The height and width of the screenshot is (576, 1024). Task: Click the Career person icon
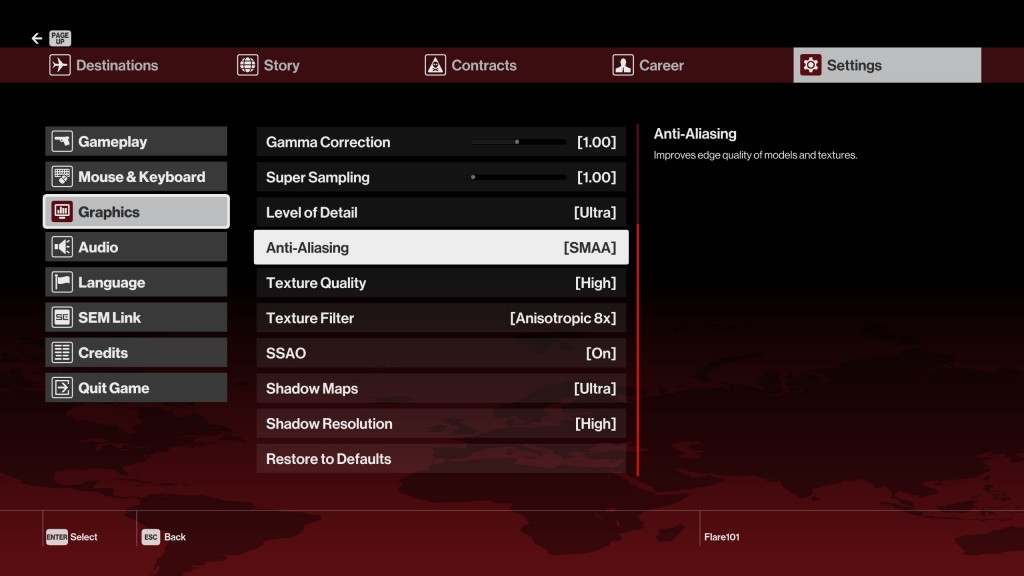click(x=623, y=65)
